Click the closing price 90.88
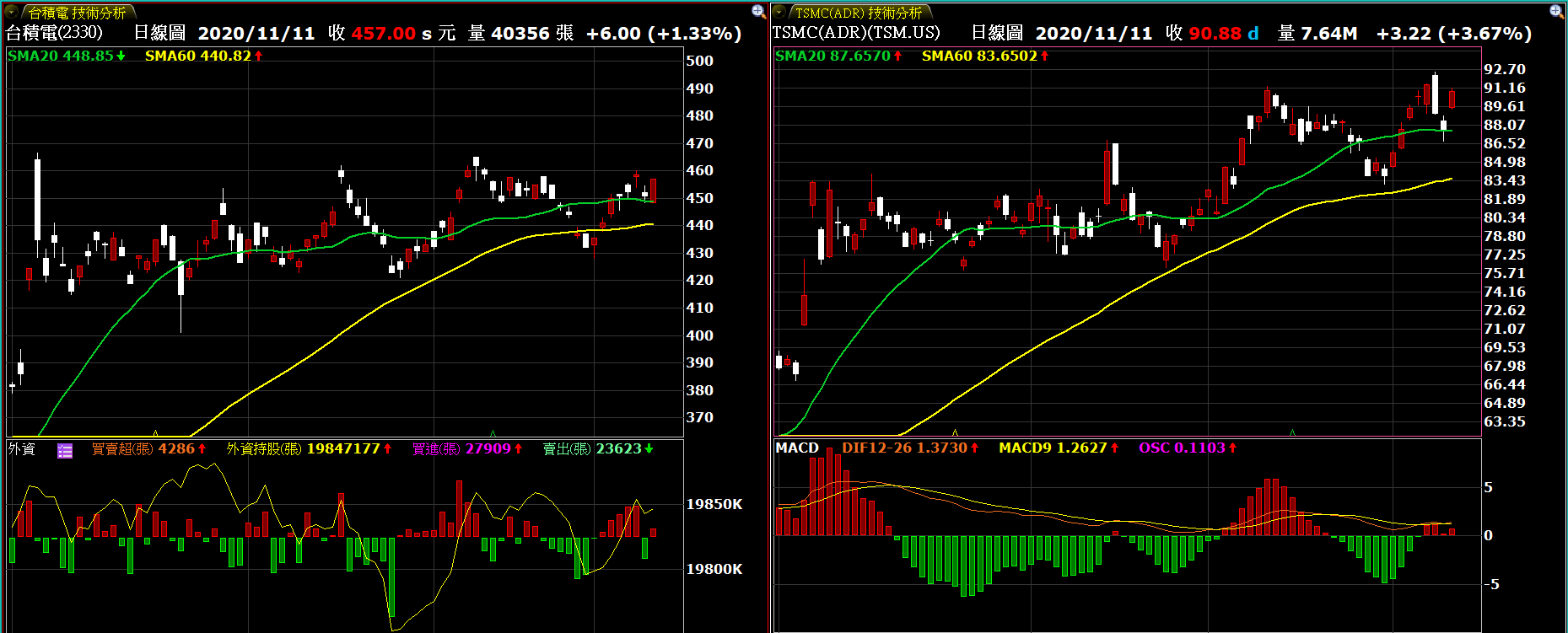 (x=1215, y=33)
